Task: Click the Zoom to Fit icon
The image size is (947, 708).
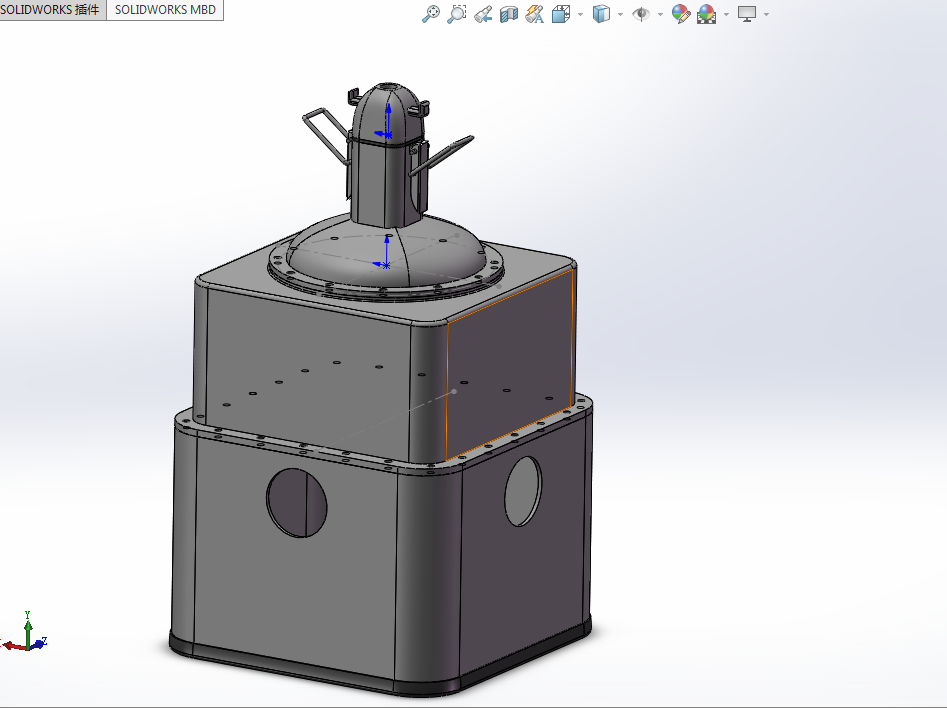Action: tap(431, 14)
